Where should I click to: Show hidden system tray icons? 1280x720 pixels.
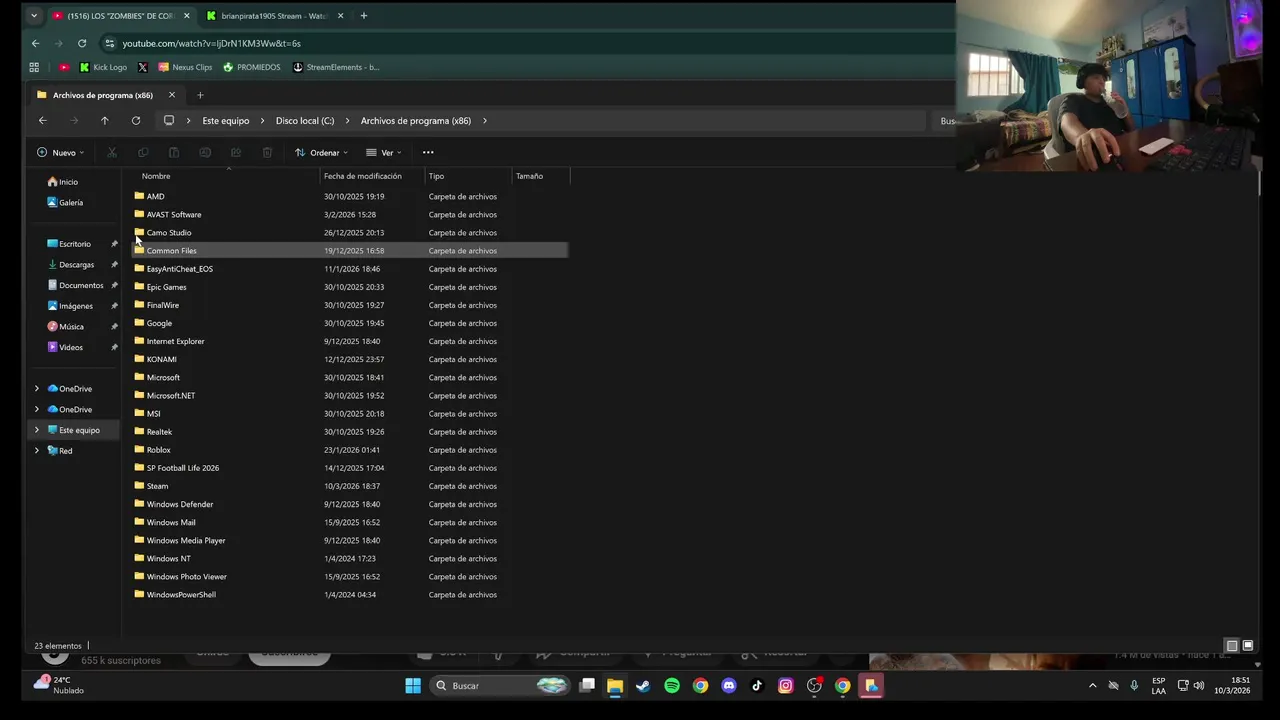[x=1092, y=686]
